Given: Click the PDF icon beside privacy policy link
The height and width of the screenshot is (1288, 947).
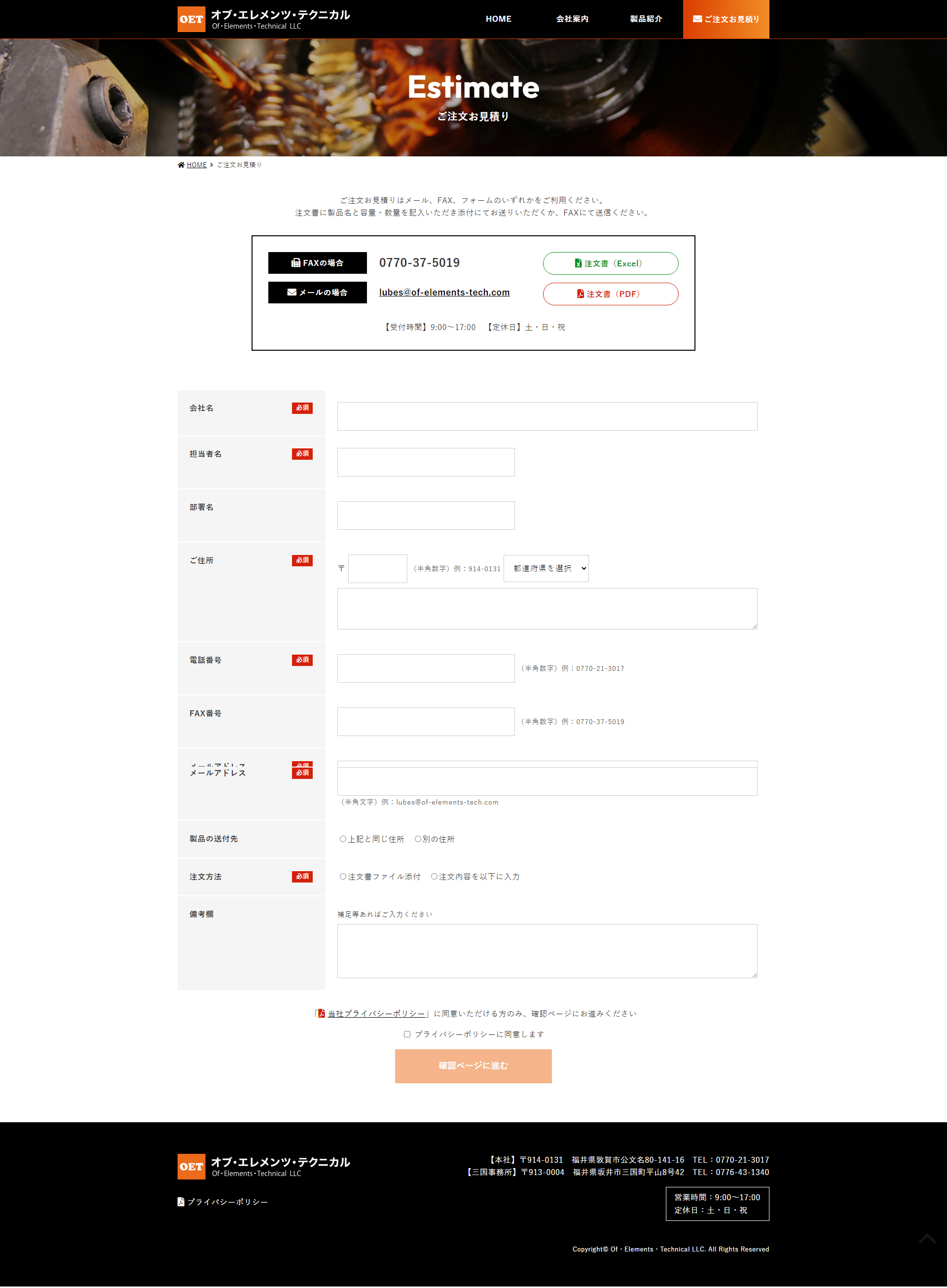Looking at the screenshot, I should coord(322,1013).
